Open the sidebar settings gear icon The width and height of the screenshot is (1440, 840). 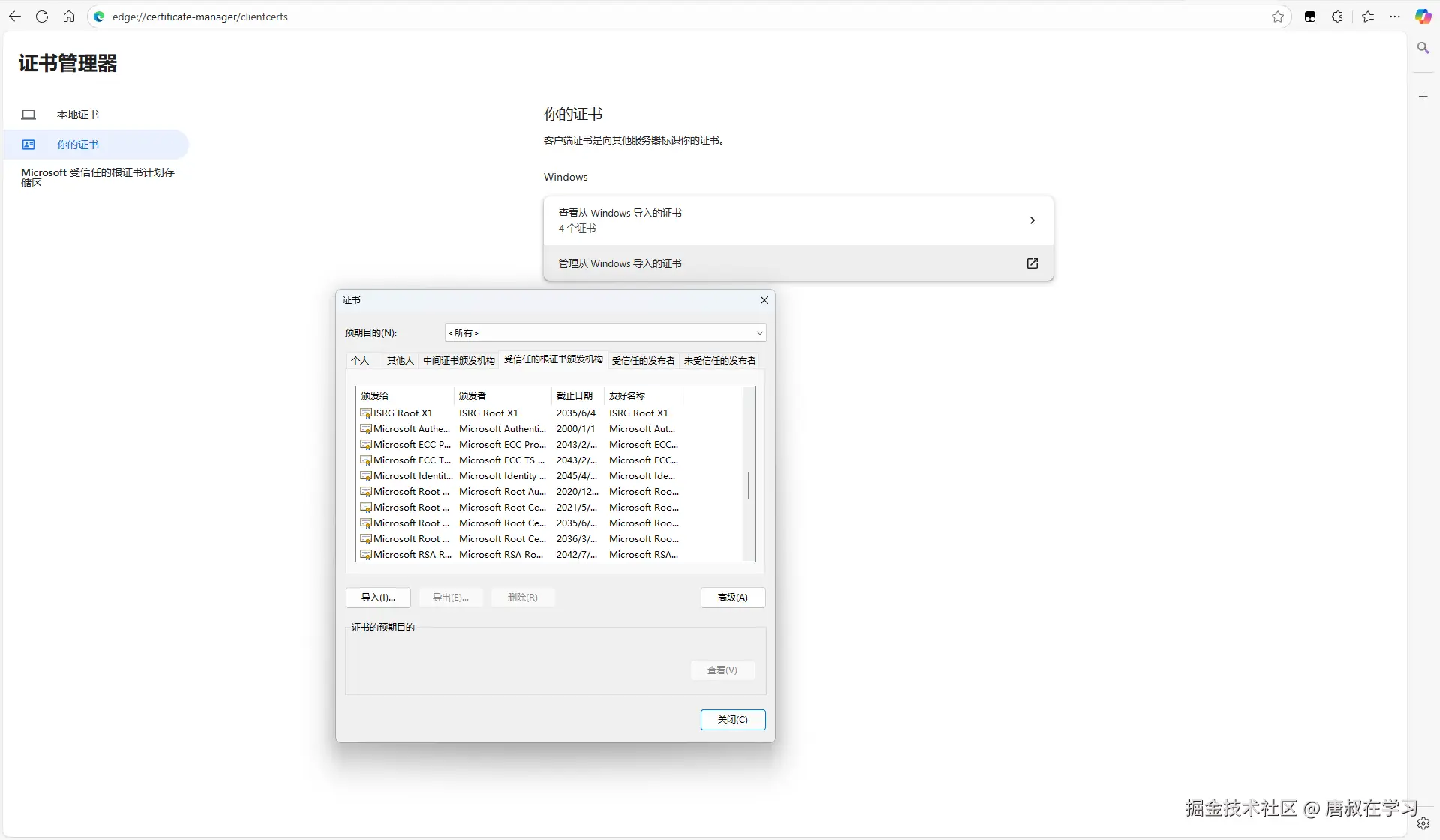pyautogui.click(x=1423, y=823)
